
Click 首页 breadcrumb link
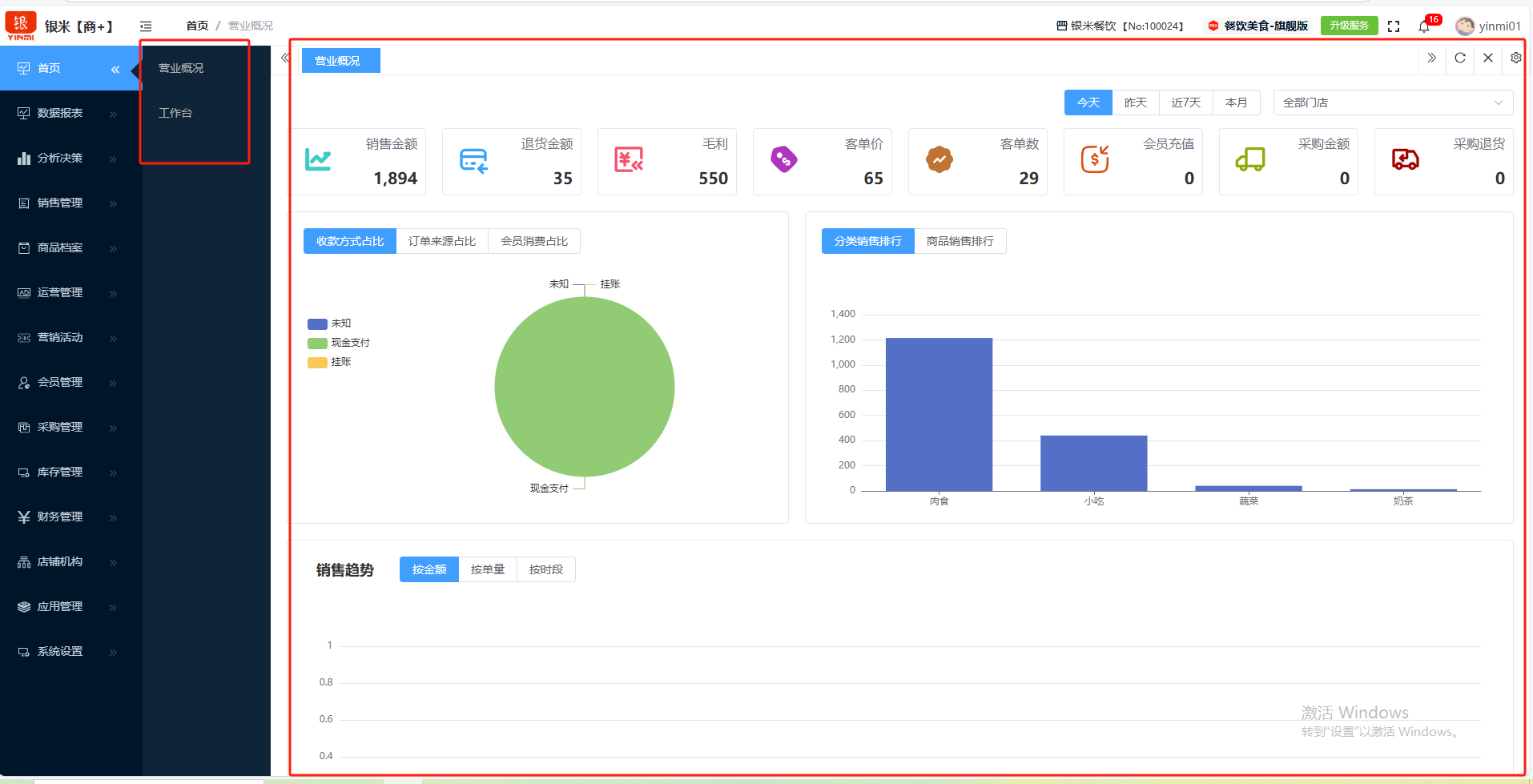click(x=197, y=26)
